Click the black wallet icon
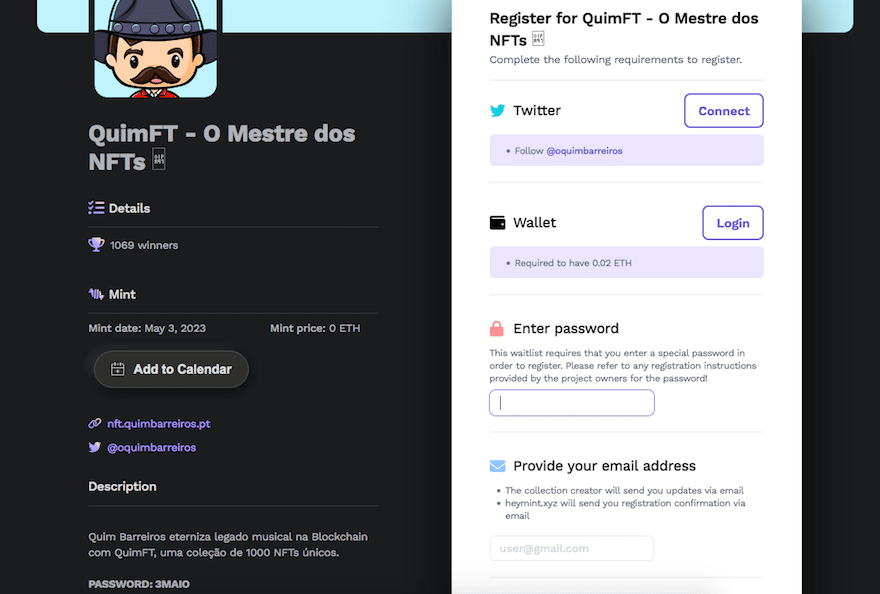 497,223
